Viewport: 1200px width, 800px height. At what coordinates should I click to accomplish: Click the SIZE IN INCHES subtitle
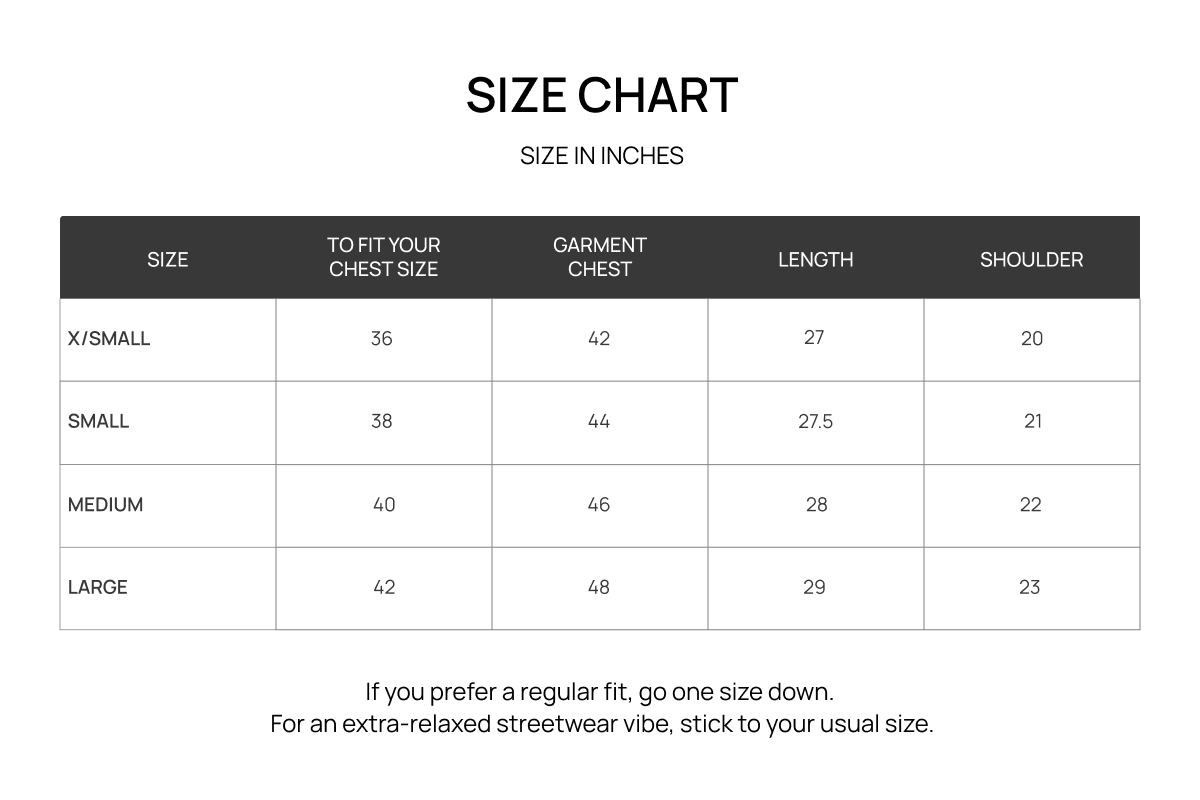pos(601,156)
